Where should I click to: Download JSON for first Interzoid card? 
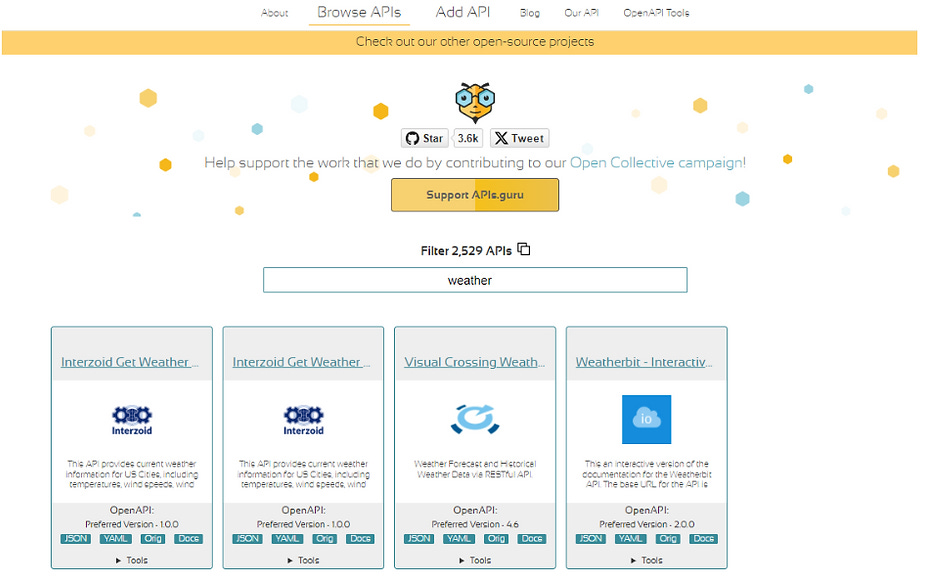76,539
